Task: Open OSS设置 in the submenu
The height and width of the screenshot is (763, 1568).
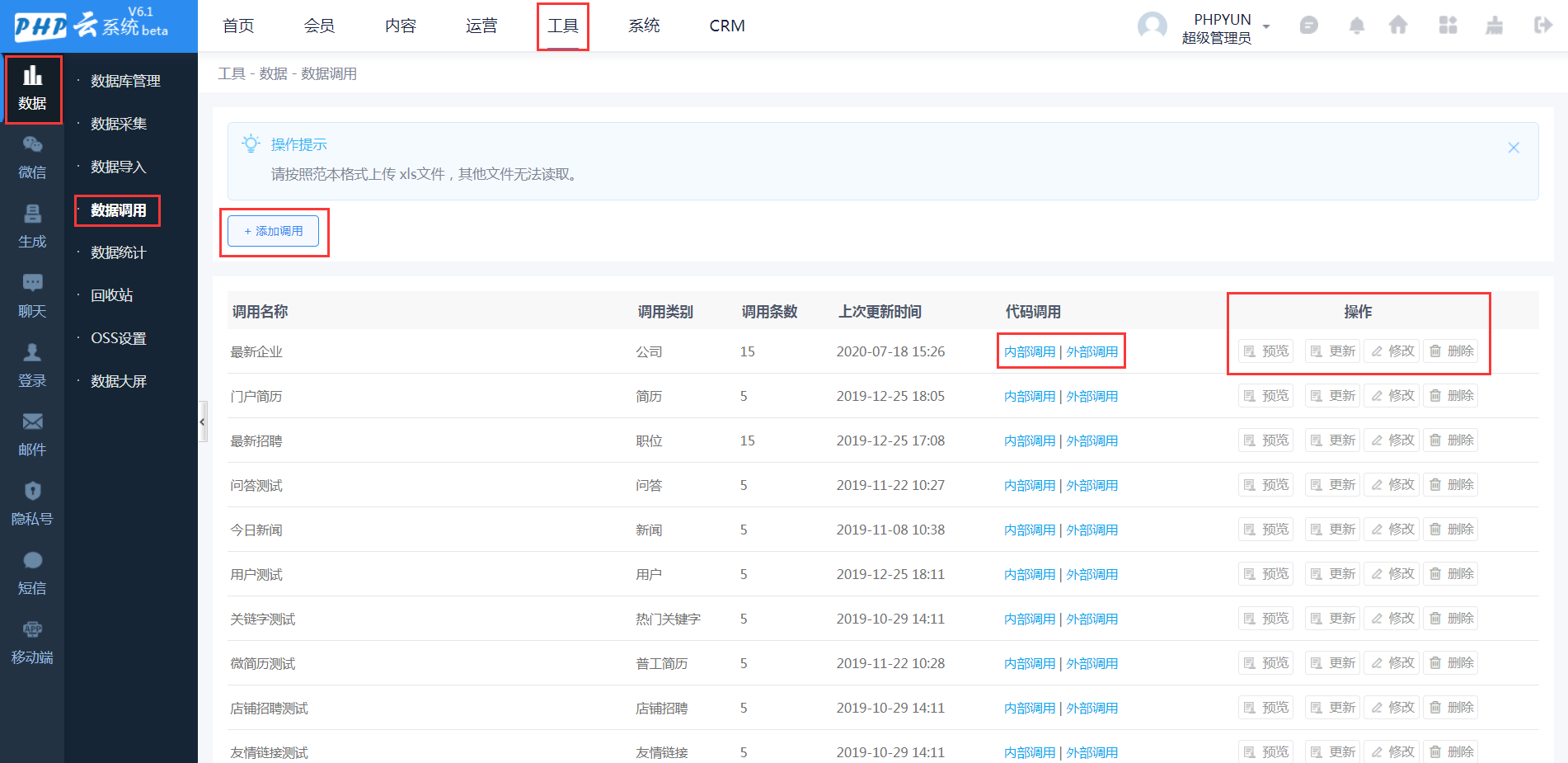Action: click(119, 338)
